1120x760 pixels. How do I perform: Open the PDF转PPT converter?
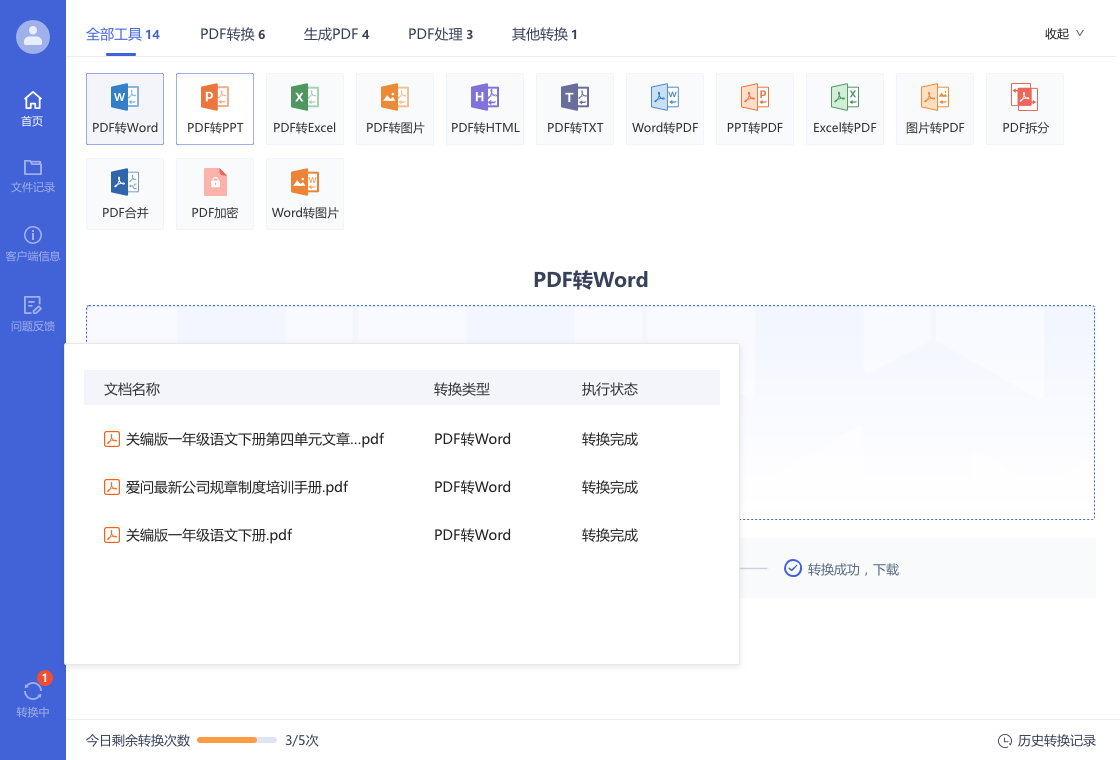(x=214, y=108)
